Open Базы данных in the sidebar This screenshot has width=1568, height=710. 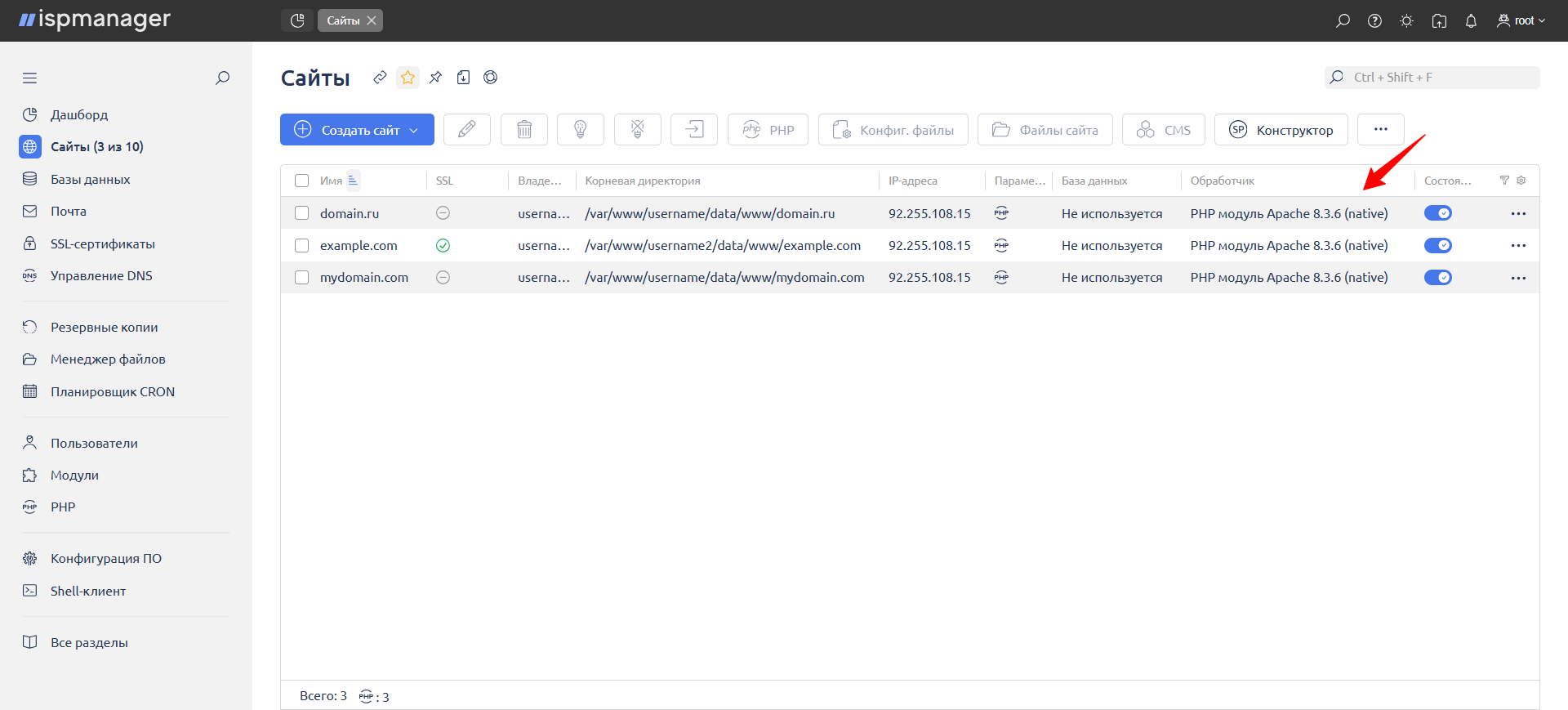[x=90, y=179]
